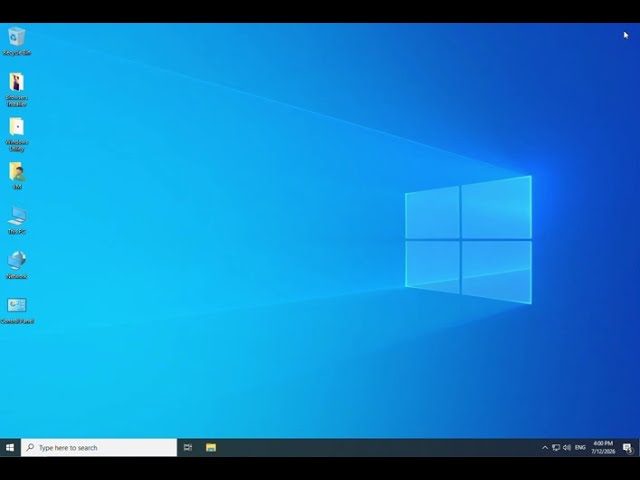This screenshot has height=480, width=640.
Task: Expand hidden system tray icons
Action: pyautogui.click(x=545, y=448)
